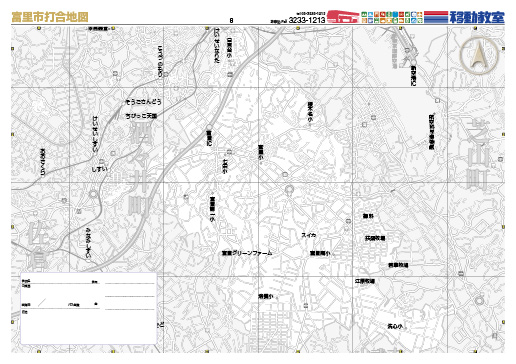The width and height of the screenshot is (516, 364).
Task: Click the colorful icon grid in header
Action: tap(392, 17)
